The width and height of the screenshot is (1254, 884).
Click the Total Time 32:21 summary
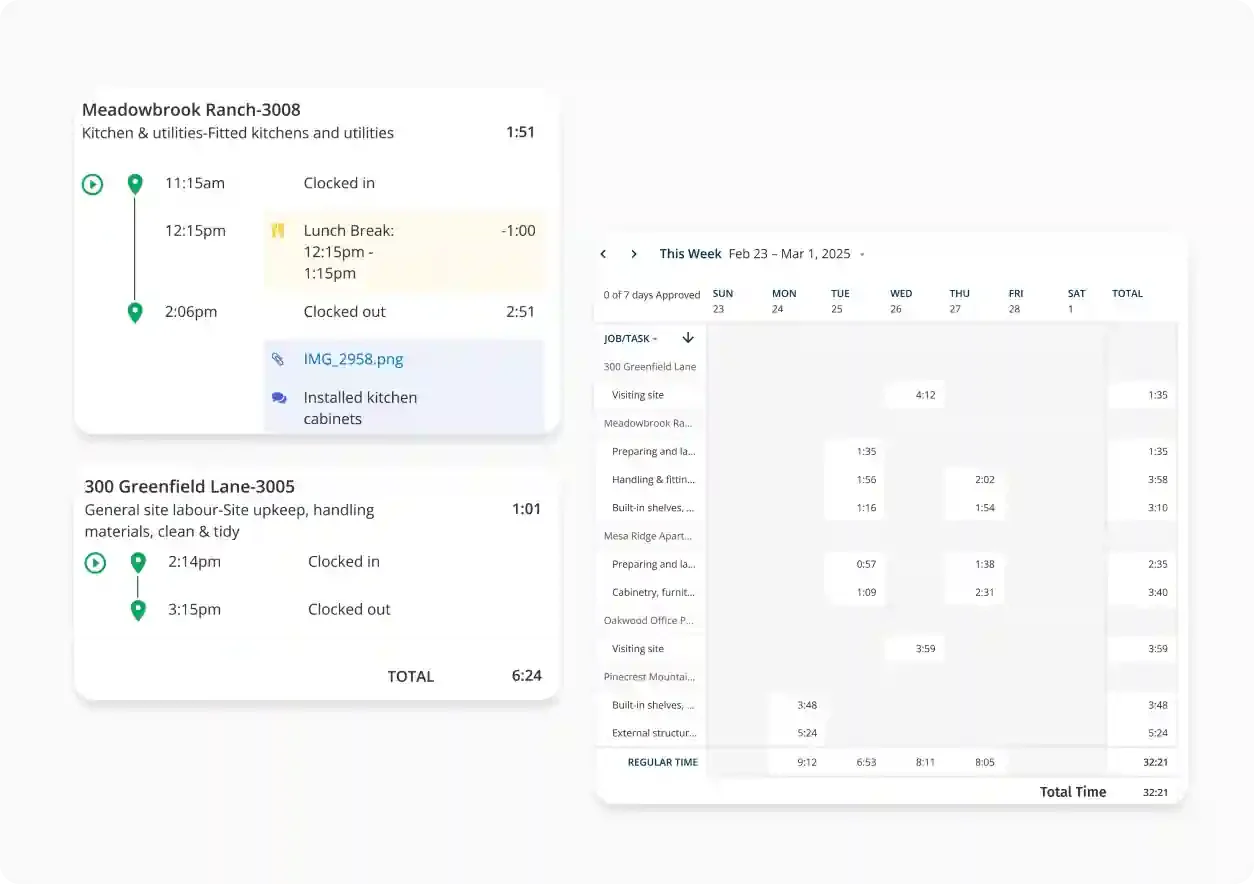[1103, 792]
